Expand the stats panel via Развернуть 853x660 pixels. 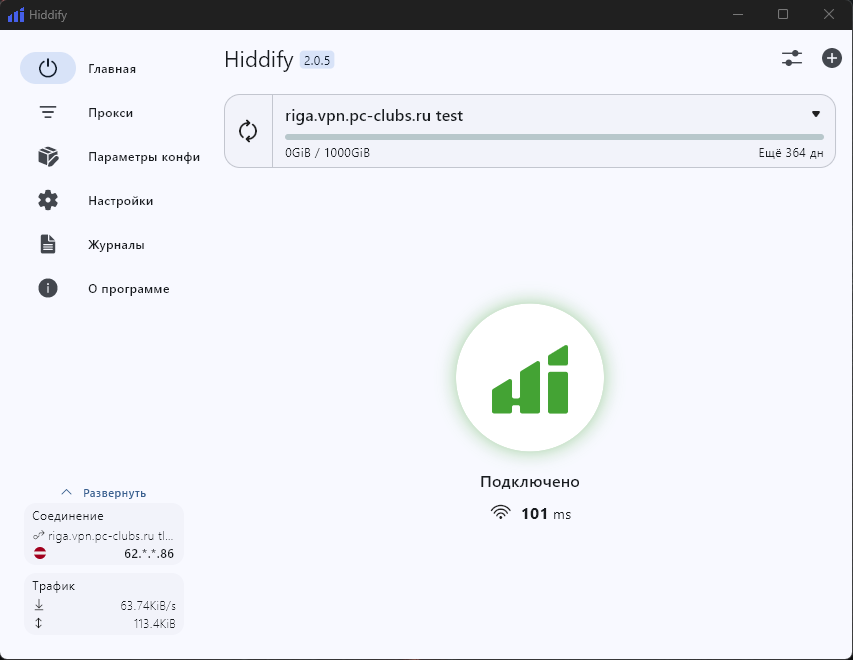104,493
